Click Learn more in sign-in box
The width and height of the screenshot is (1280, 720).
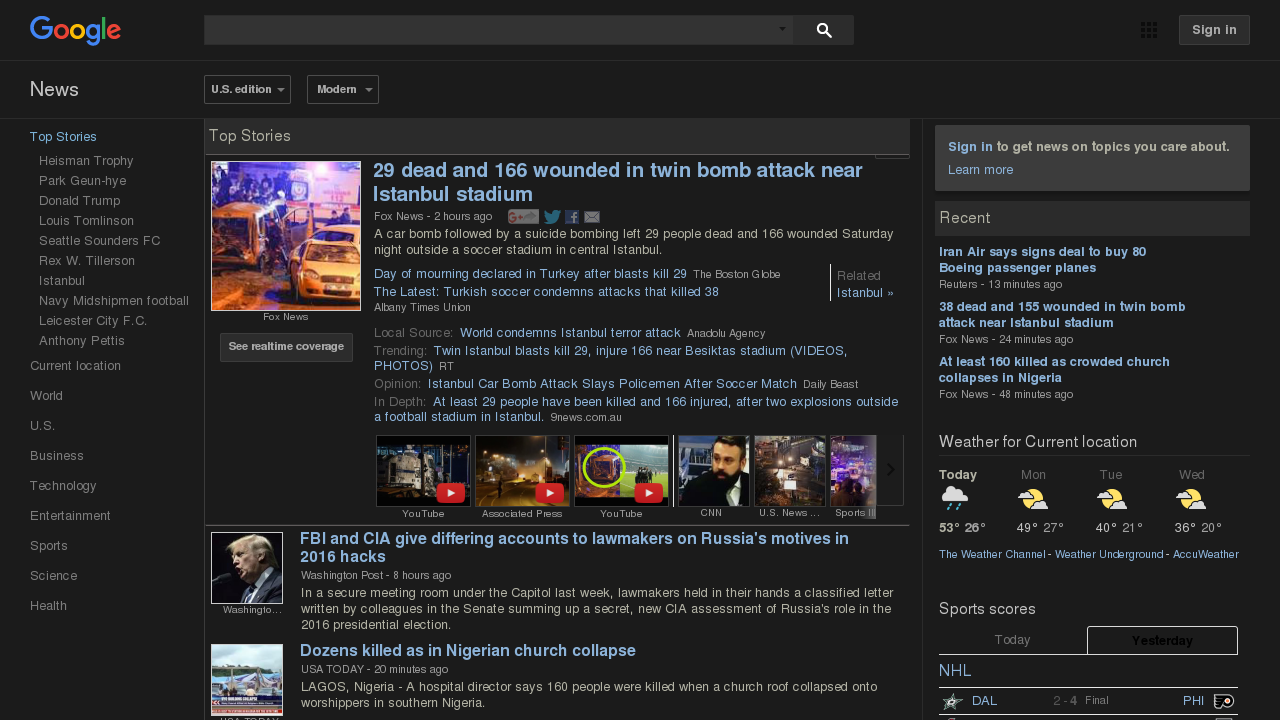(x=980, y=170)
